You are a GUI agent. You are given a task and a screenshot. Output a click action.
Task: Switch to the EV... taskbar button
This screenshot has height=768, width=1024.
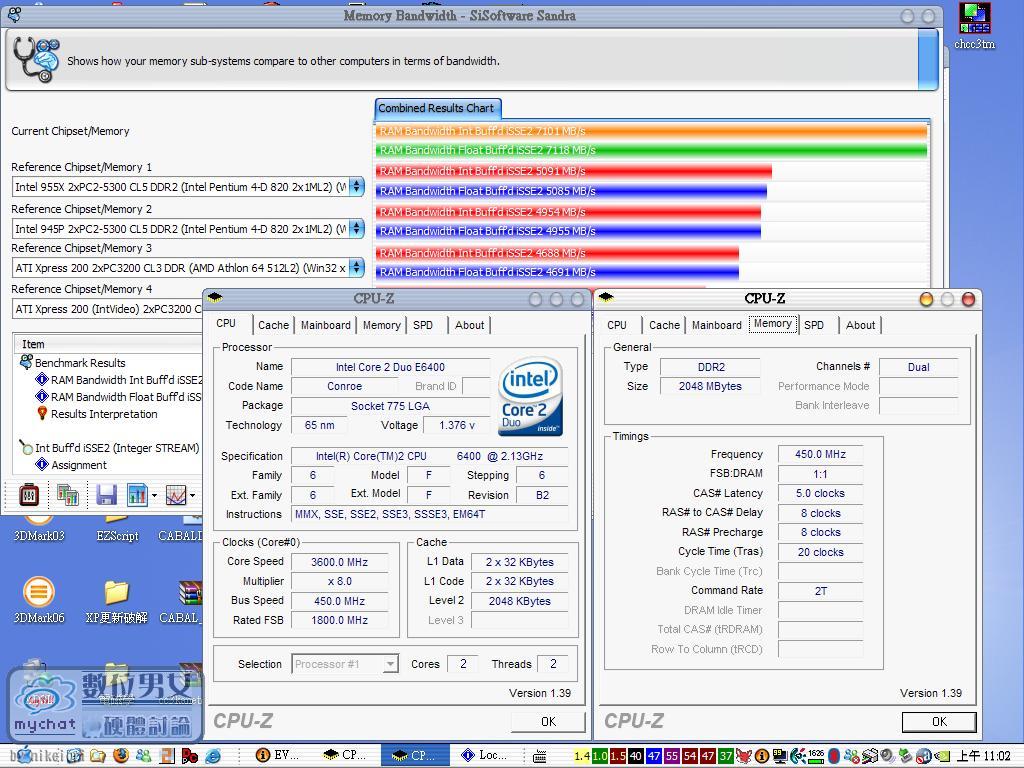(x=278, y=756)
